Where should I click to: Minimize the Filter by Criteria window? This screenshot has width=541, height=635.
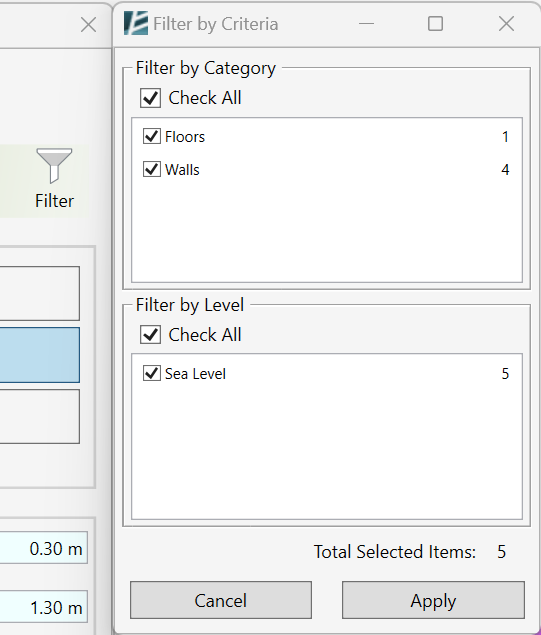[x=366, y=24]
